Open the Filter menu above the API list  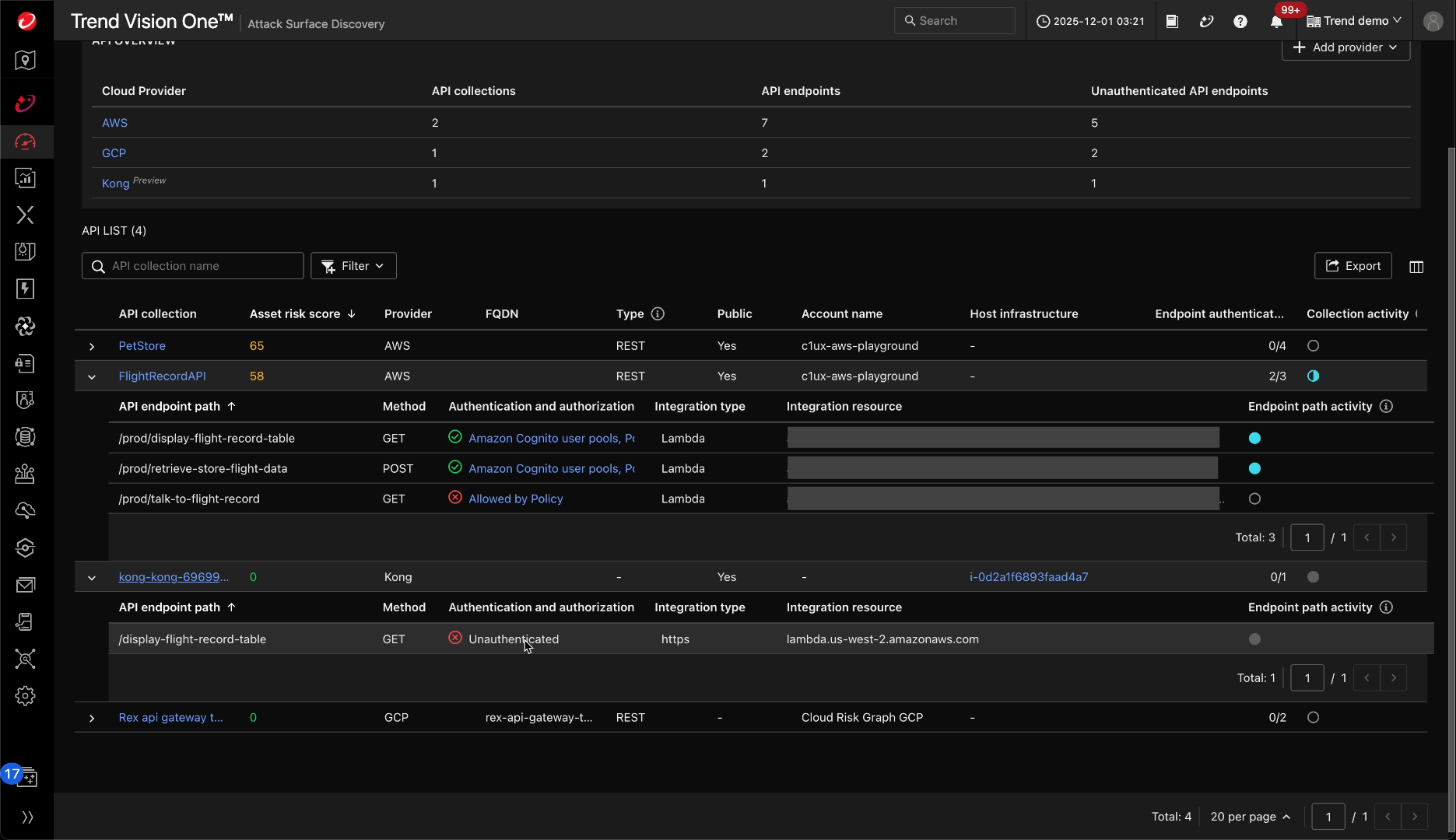pyautogui.click(x=353, y=265)
